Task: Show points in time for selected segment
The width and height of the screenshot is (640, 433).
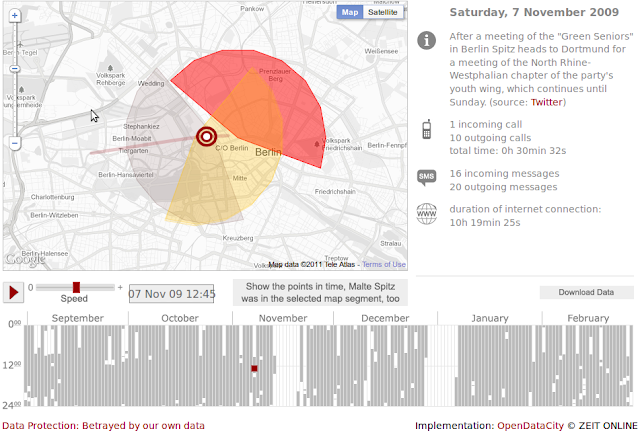Action: click(320, 293)
